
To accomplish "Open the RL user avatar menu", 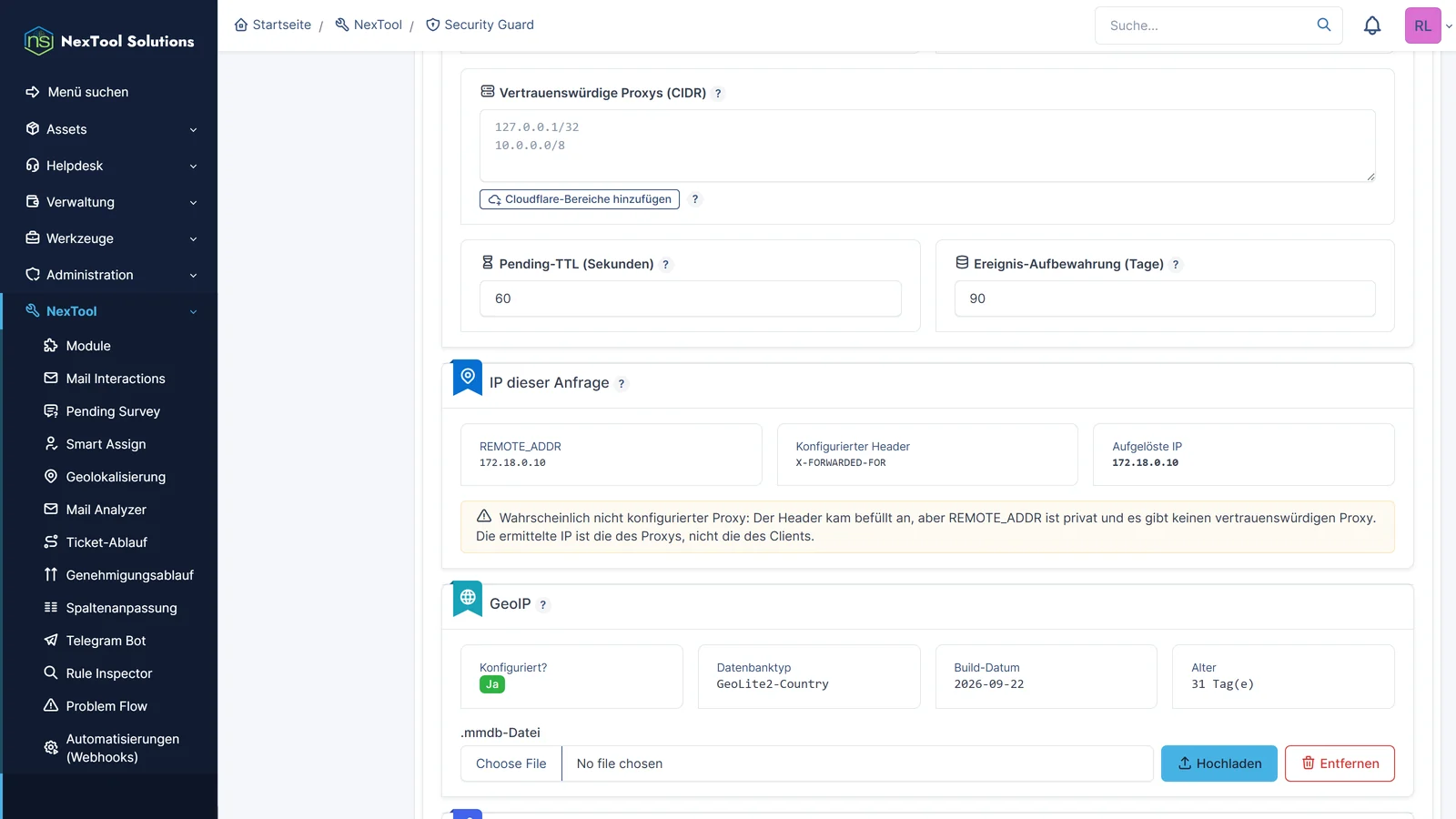I will [x=1422, y=25].
